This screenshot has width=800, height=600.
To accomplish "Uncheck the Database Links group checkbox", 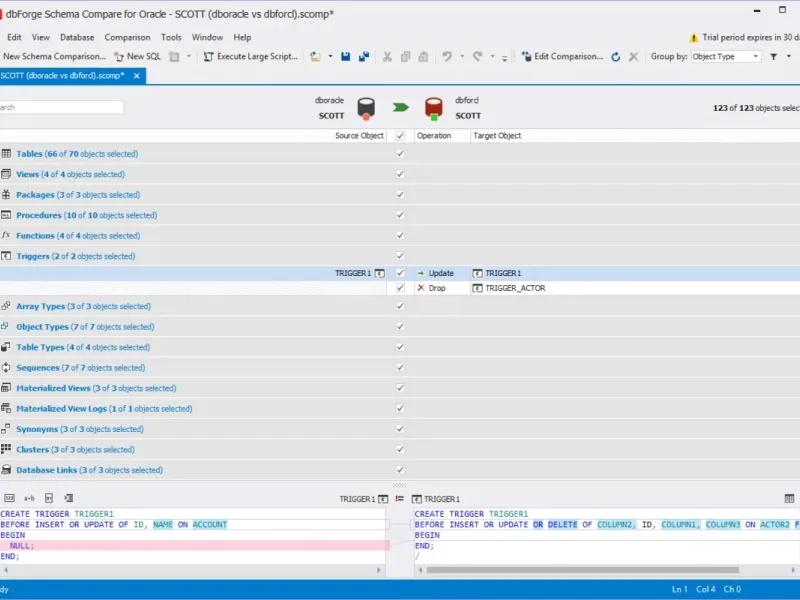I will click(400, 469).
